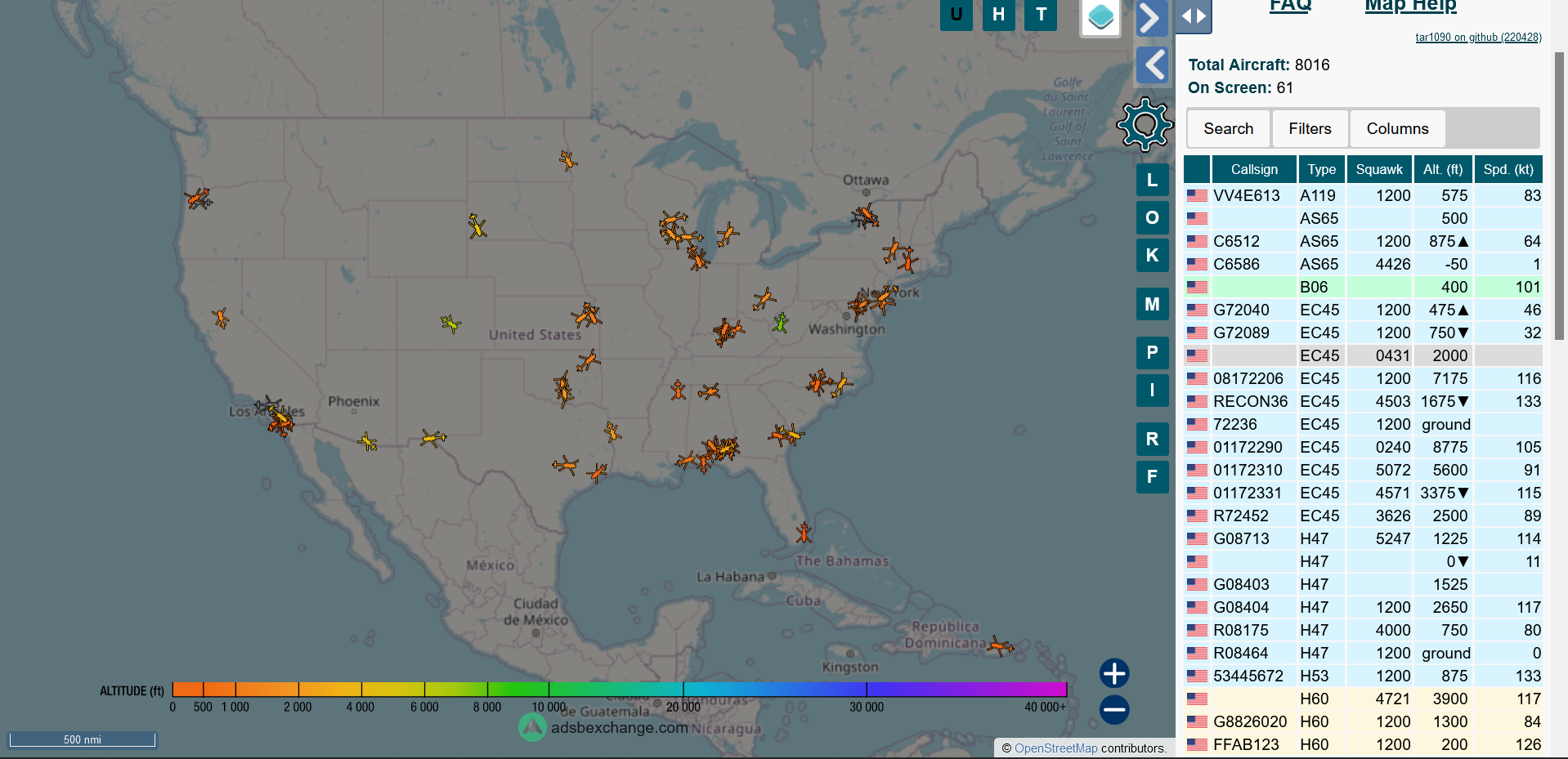Screen dimensions: 1568x759
Task: Sort table by Alt. (ft) column
Action: [x=1443, y=169]
